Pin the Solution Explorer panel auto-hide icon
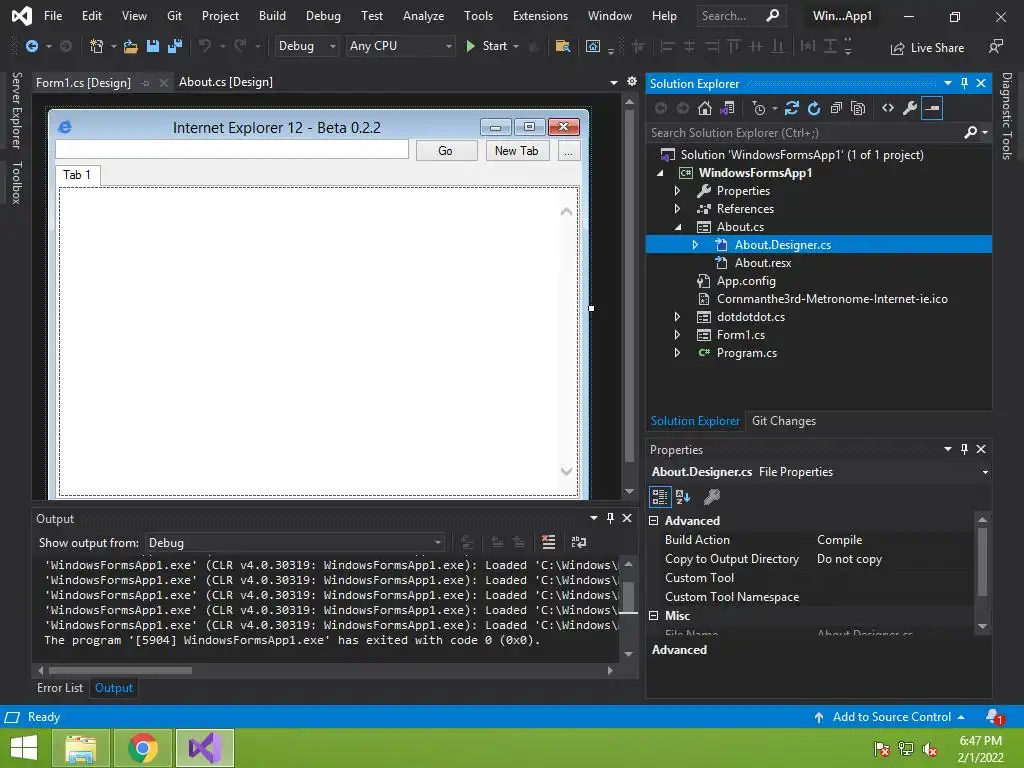This screenshot has width=1024, height=768. coord(965,83)
